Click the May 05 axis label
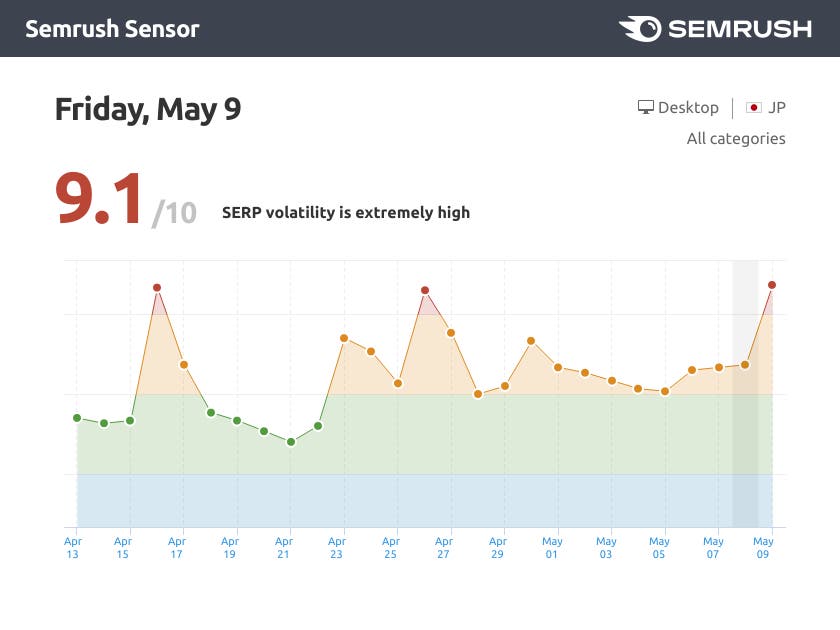The width and height of the screenshot is (840, 630). [x=659, y=548]
